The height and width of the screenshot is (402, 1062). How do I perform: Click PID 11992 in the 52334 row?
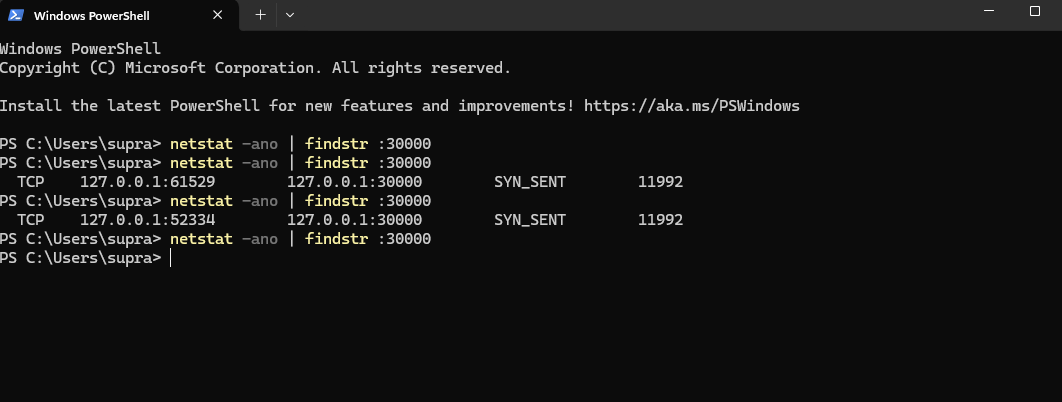[660, 219]
